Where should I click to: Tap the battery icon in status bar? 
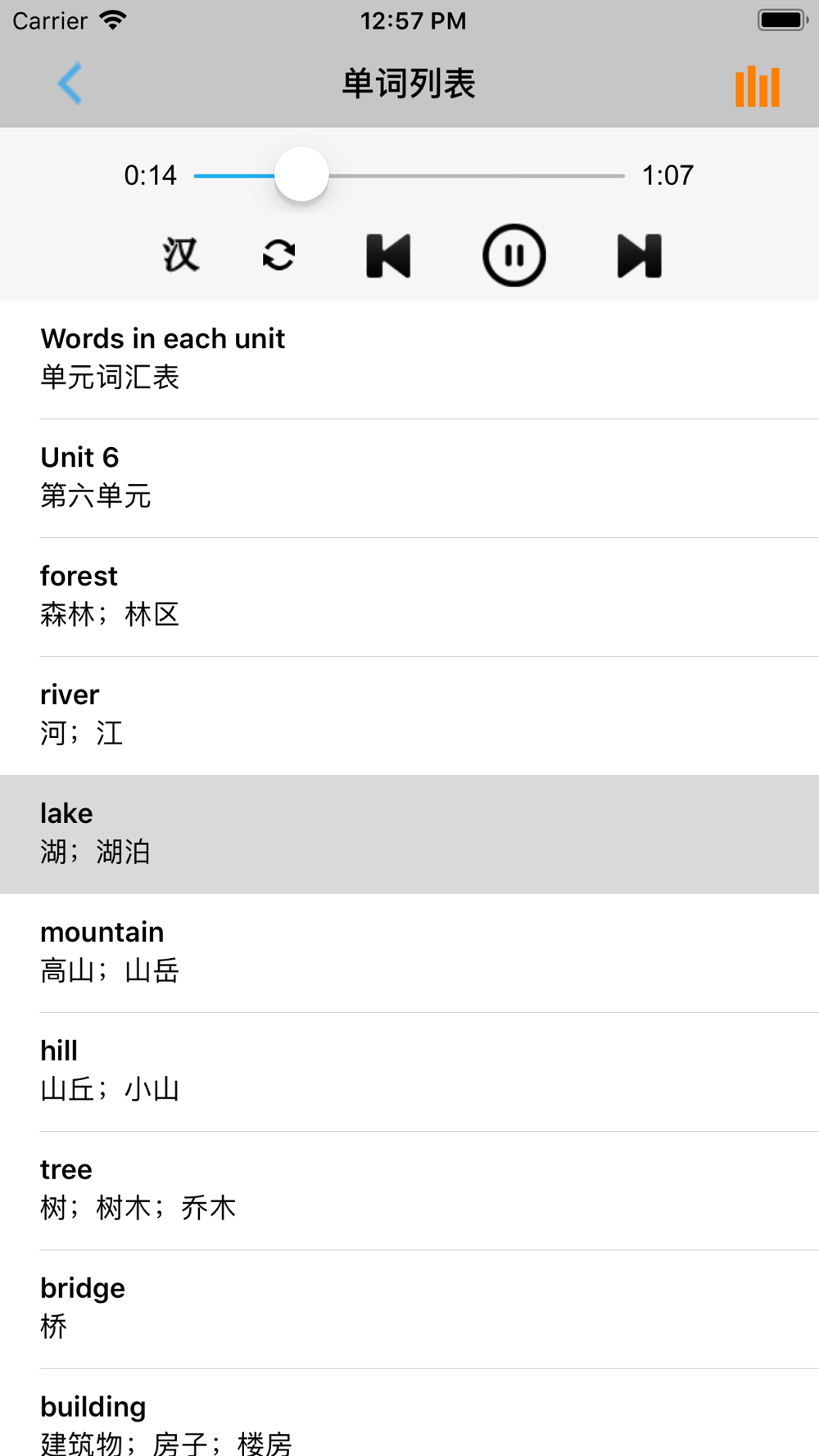pos(782,20)
